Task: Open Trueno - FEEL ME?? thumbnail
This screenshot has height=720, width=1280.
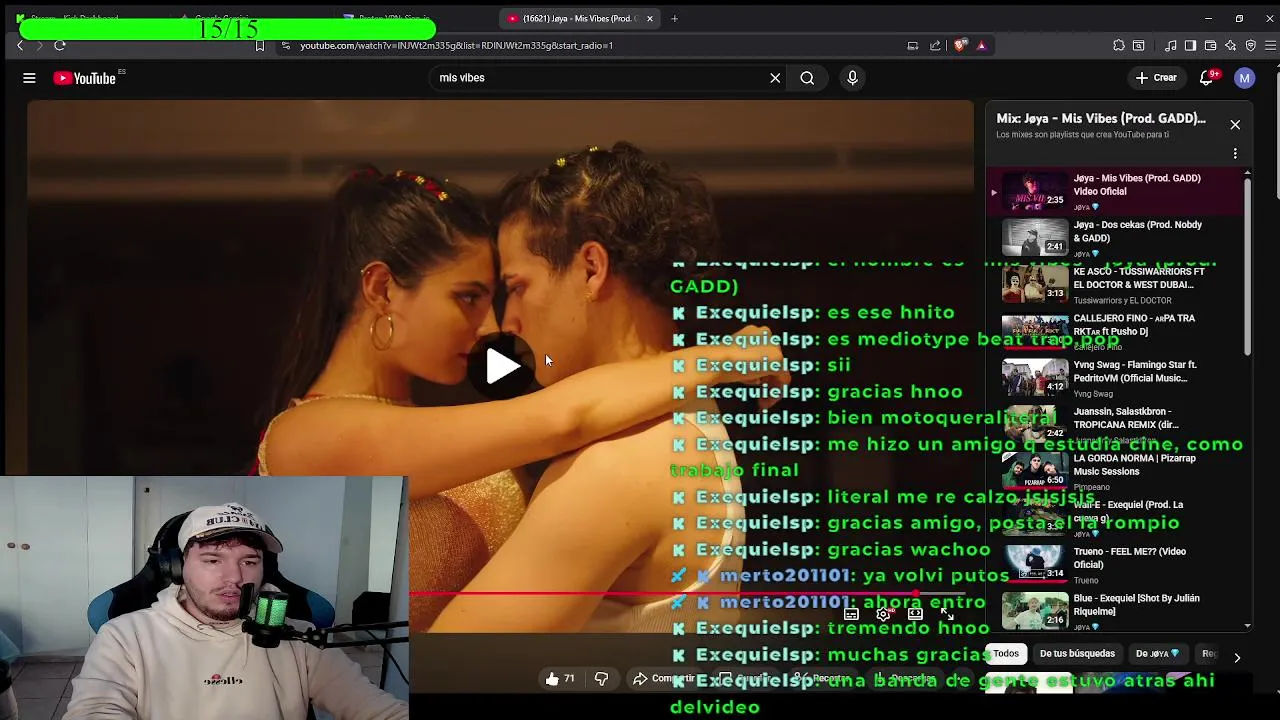Action: (x=1035, y=563)
